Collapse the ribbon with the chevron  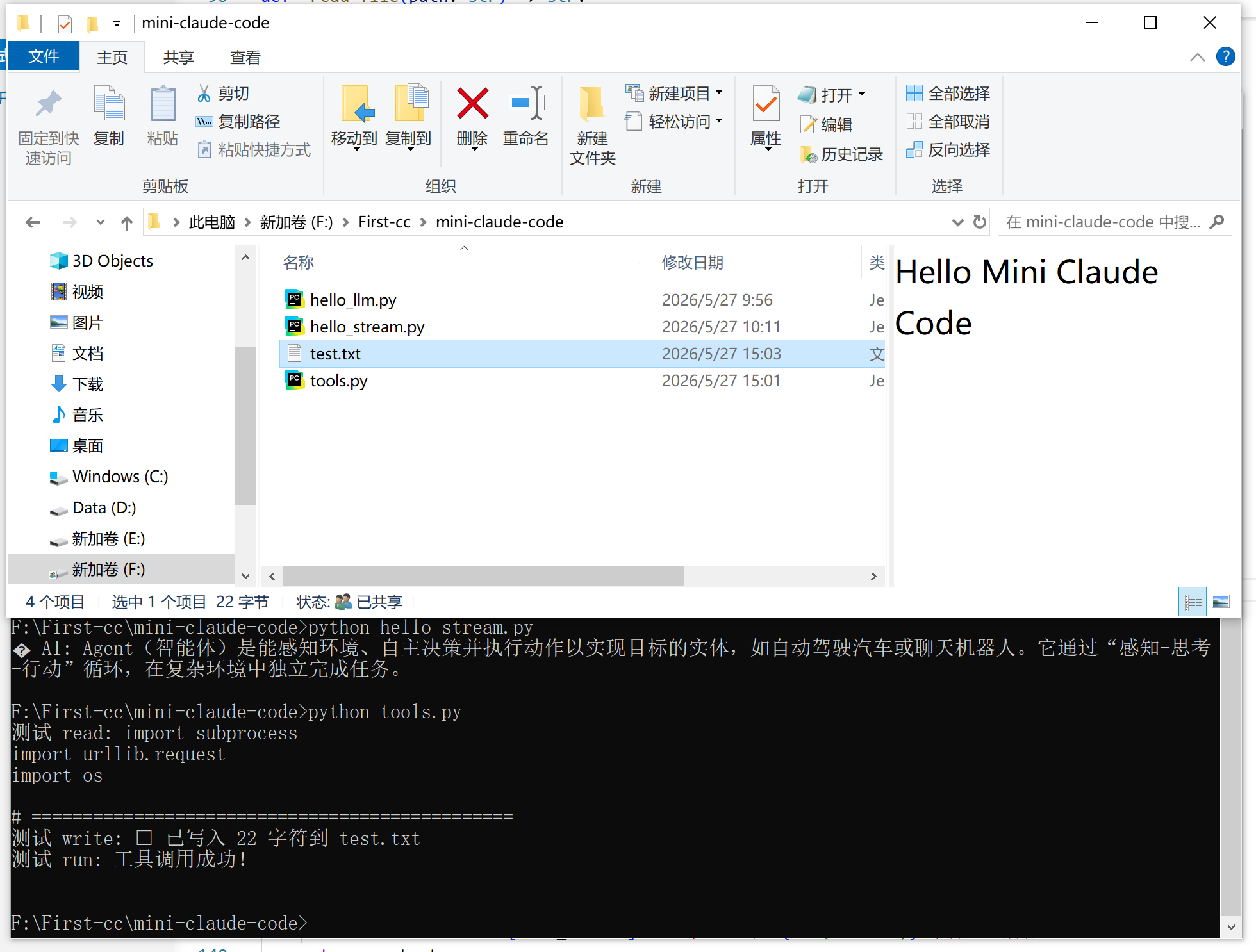tap(1197, 57)
